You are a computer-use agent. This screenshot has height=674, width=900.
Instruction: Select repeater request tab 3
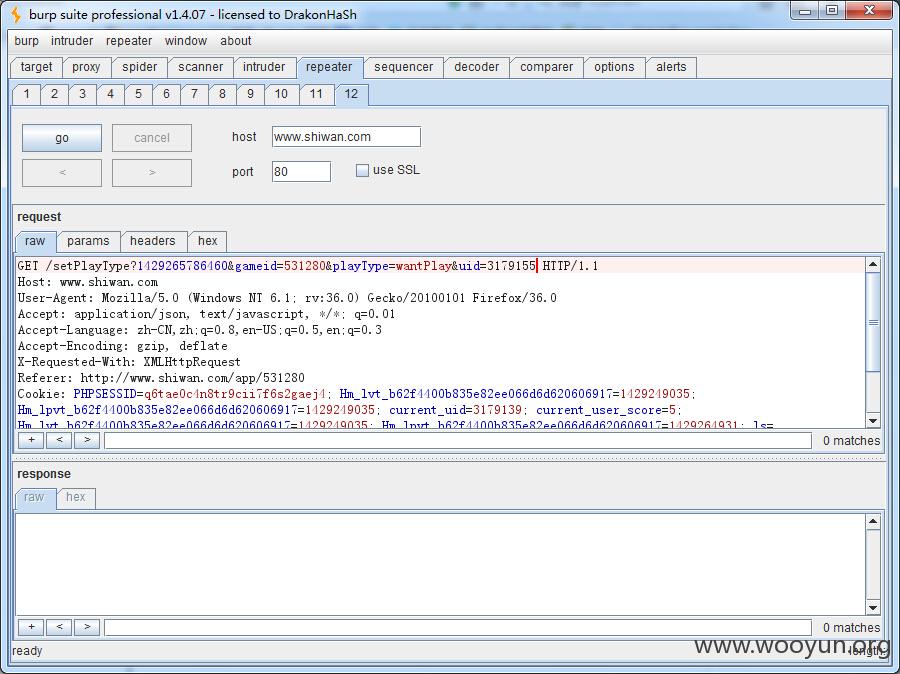pos(83,94)
